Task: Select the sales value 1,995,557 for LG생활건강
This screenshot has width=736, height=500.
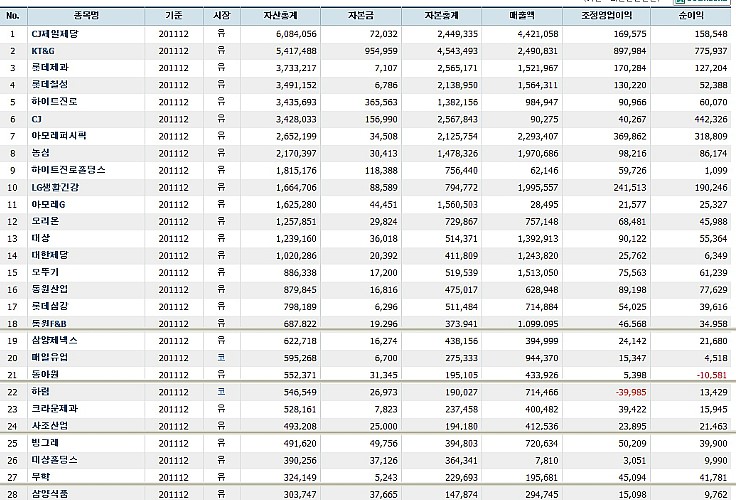Action: point(538,187)
